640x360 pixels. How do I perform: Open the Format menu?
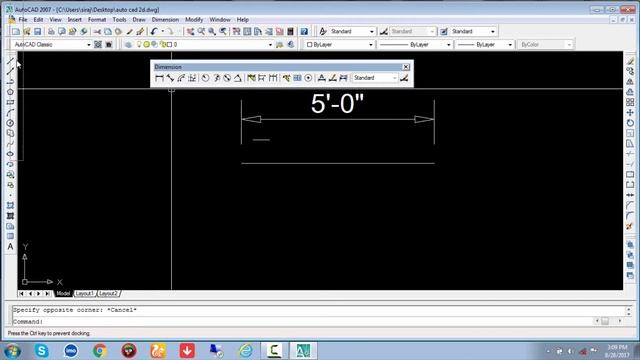point(97,20)
